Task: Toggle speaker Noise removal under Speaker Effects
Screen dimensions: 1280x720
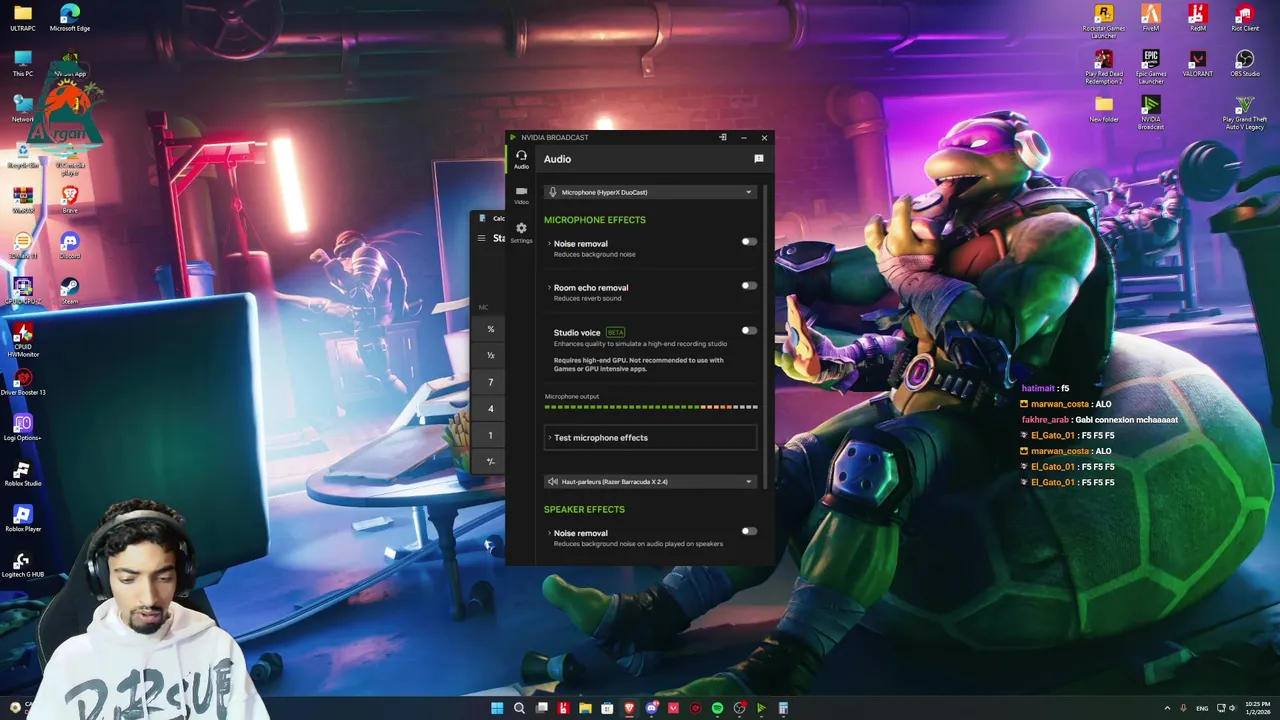Action: pos(749,532)
